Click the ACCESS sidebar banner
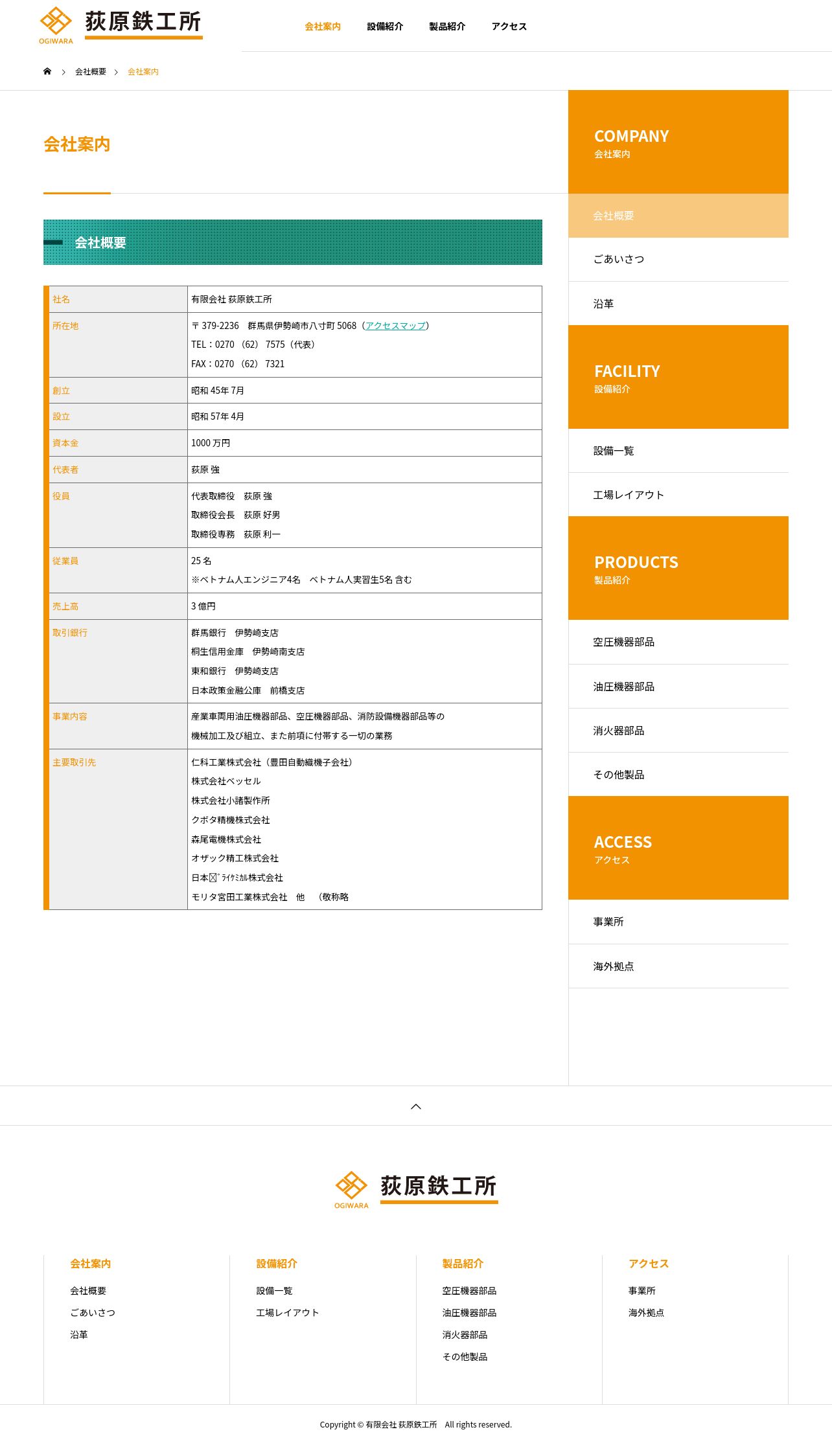 pyautogui.click(x=678, y=848)
